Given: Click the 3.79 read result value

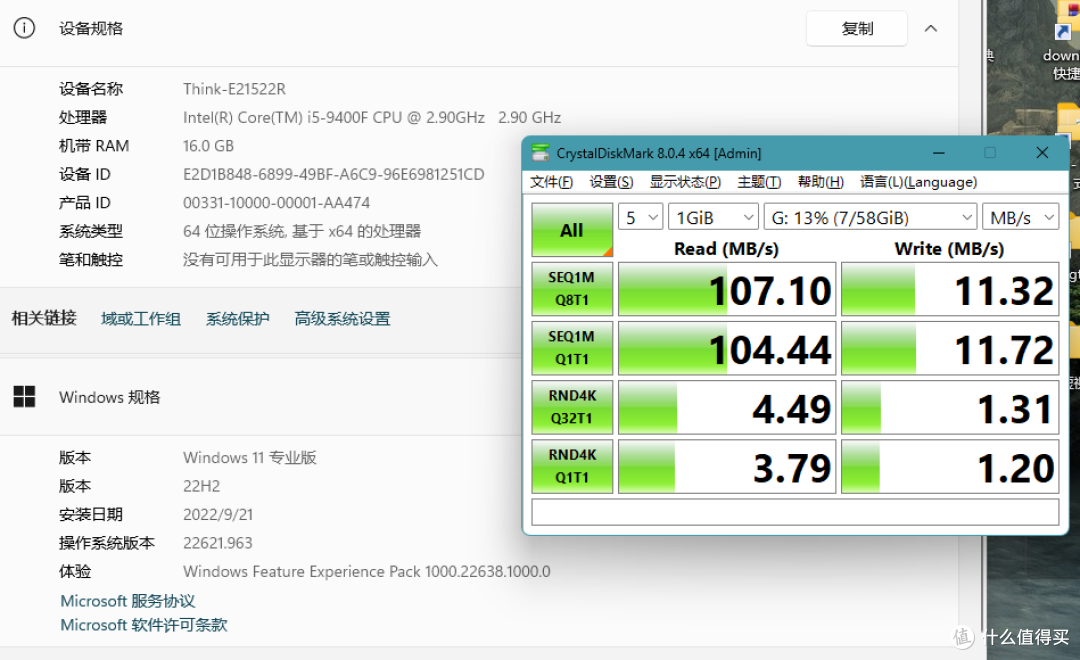Looking at the screenshot, I should tap(792, 468).
